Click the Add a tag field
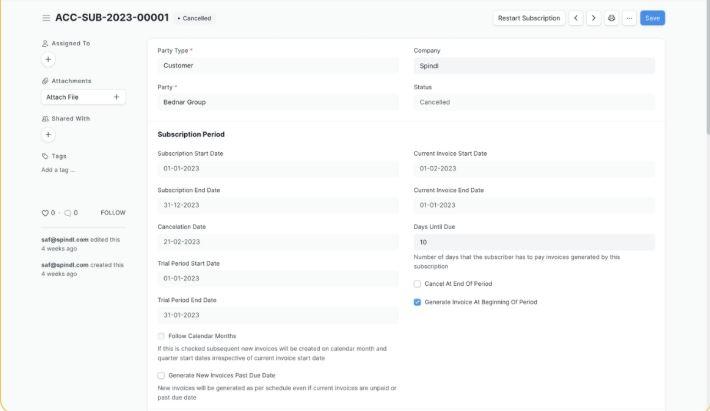Screen dimensions: 710x411 [58, 169]
